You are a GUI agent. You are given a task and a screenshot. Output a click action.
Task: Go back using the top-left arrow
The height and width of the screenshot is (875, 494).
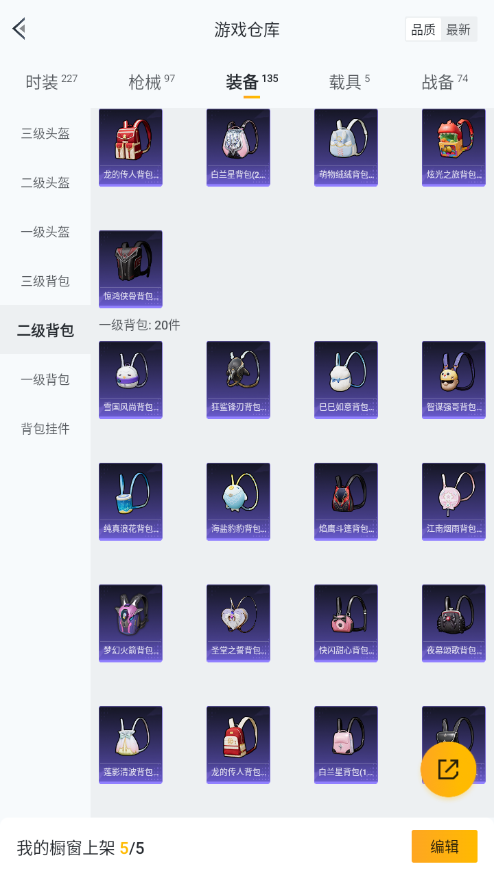click(20, 29)
